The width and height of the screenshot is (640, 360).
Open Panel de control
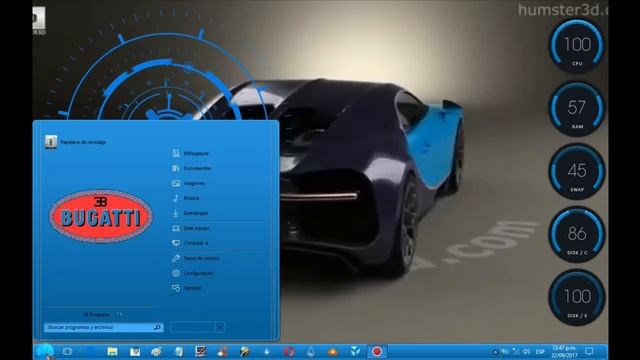point(196,258)
